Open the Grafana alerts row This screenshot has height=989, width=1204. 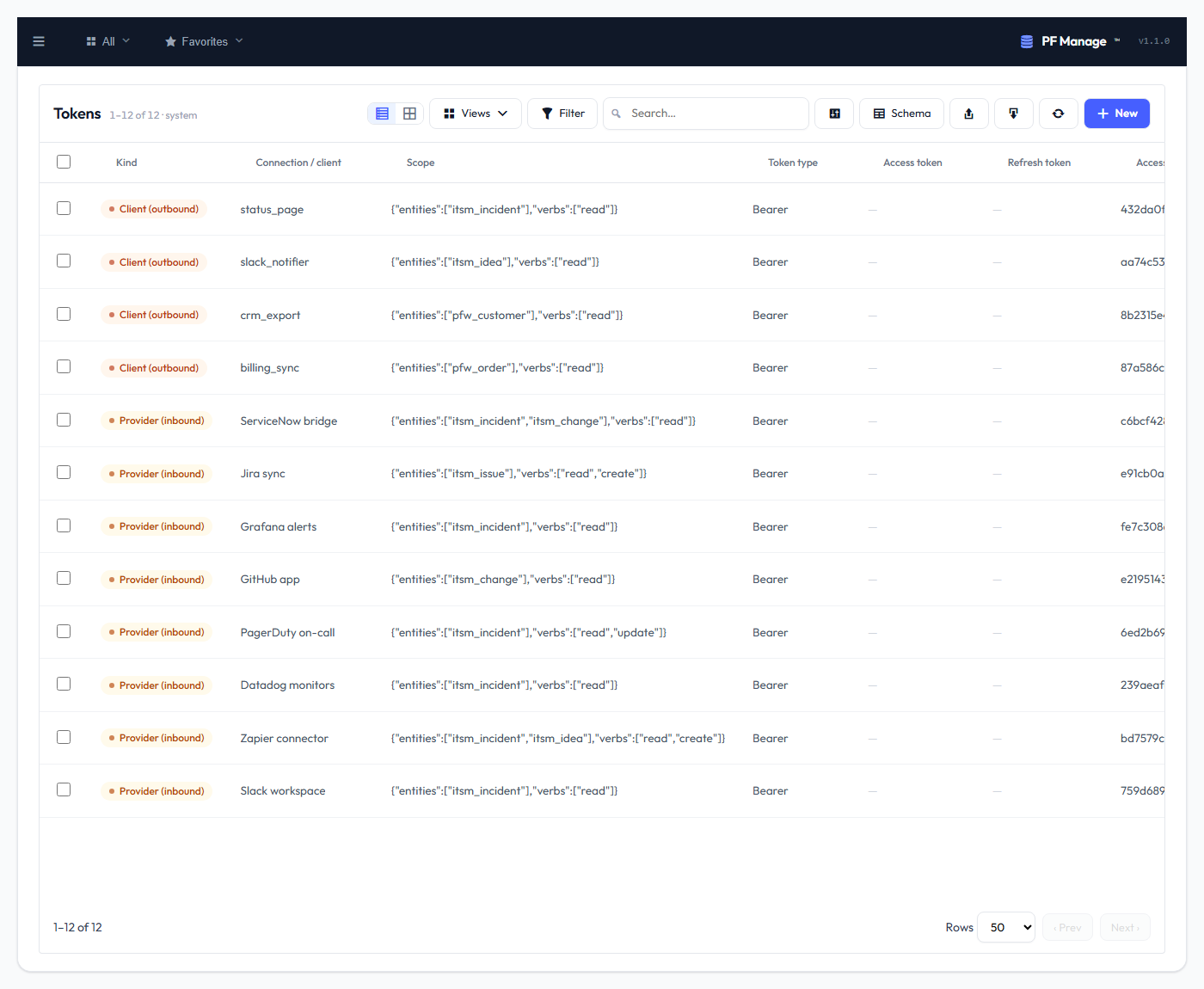coord(602,526)
